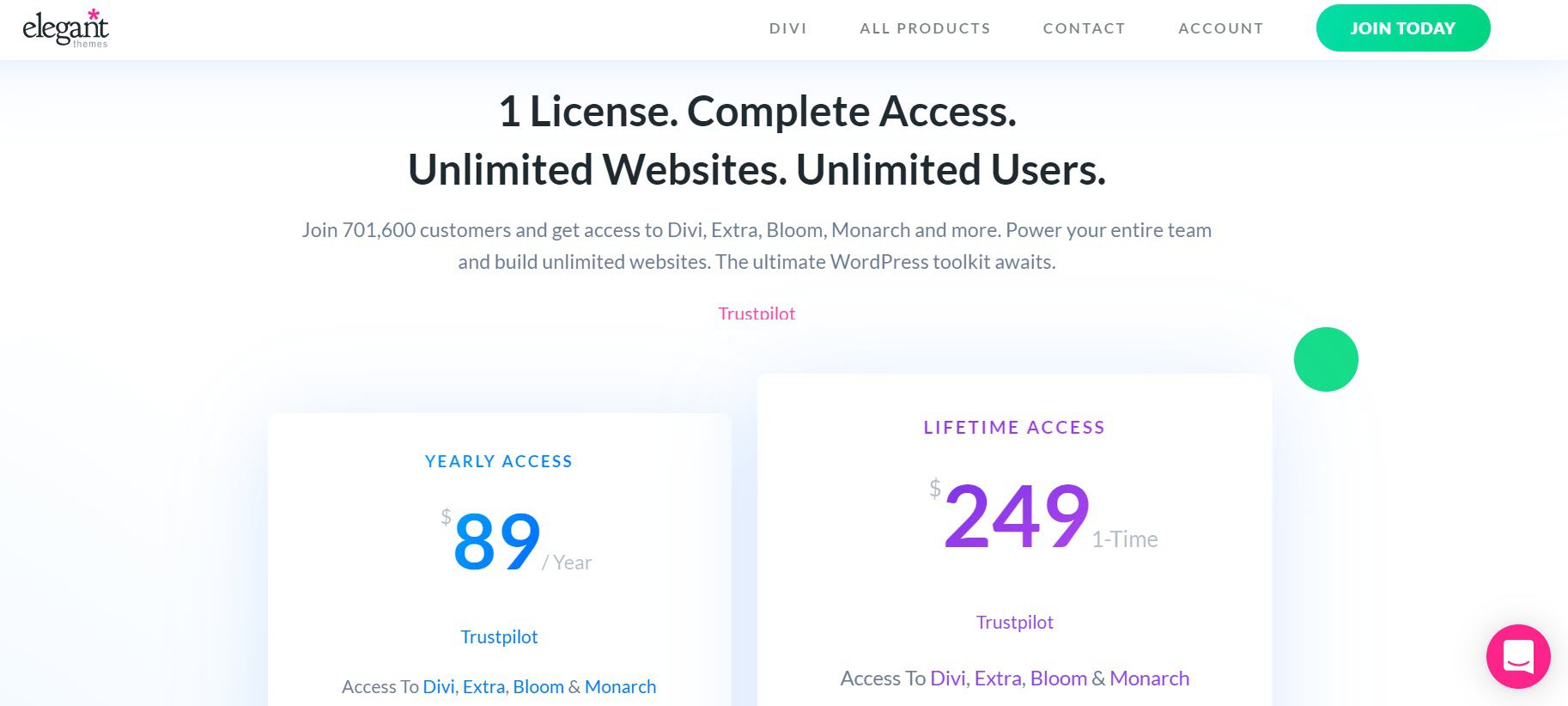
Task: Click the $249 one-time price
Action: [x=1014, y=515]
